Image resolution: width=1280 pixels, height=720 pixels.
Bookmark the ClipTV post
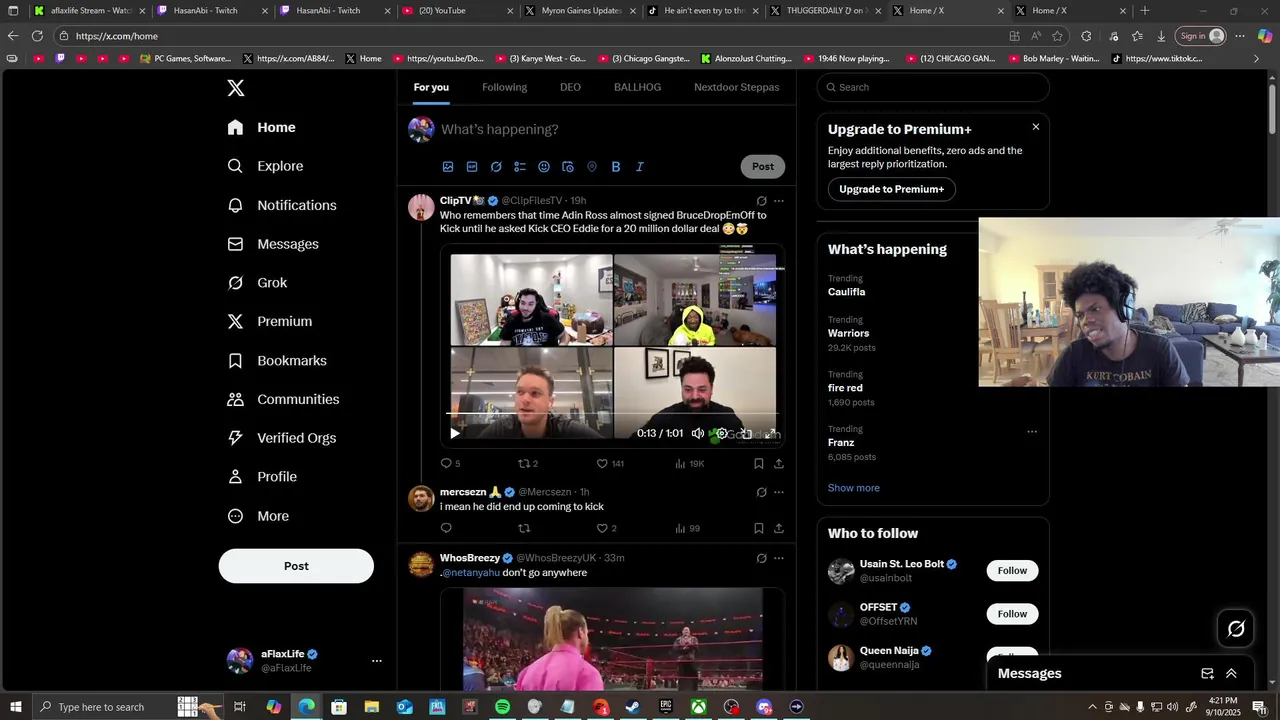(x=759, y=464)
